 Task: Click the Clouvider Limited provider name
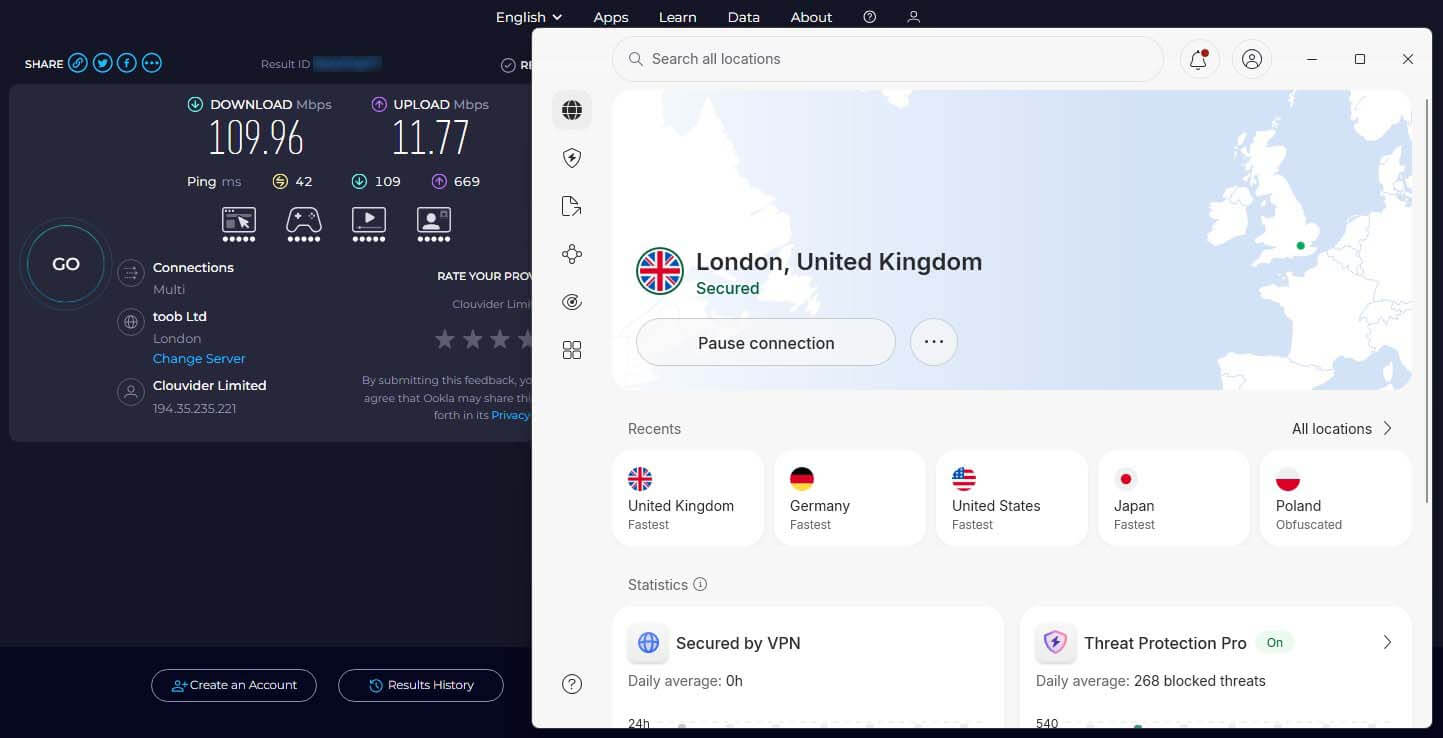(x=210, y=385)
